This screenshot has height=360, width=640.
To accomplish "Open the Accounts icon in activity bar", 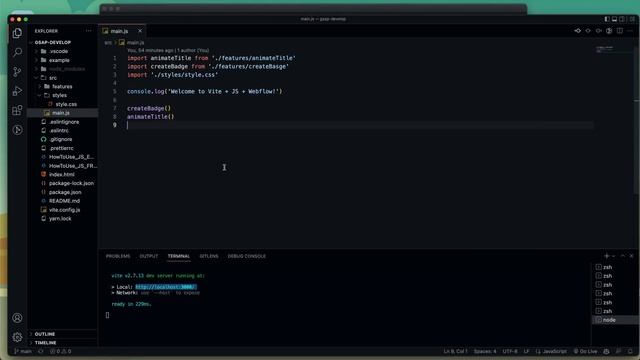I will tap(17, 318).
